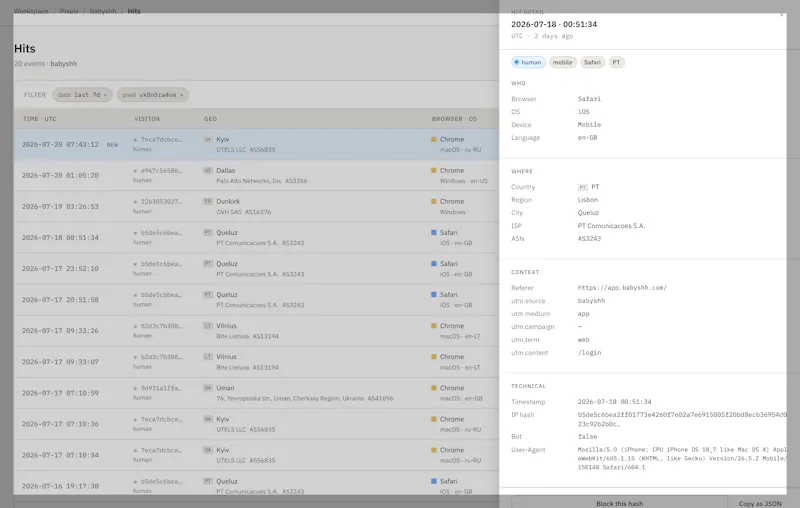This screenshot has width=800, height=508.
Task: Click the UA flag badge next to Uman
Action: click(208, 388)
